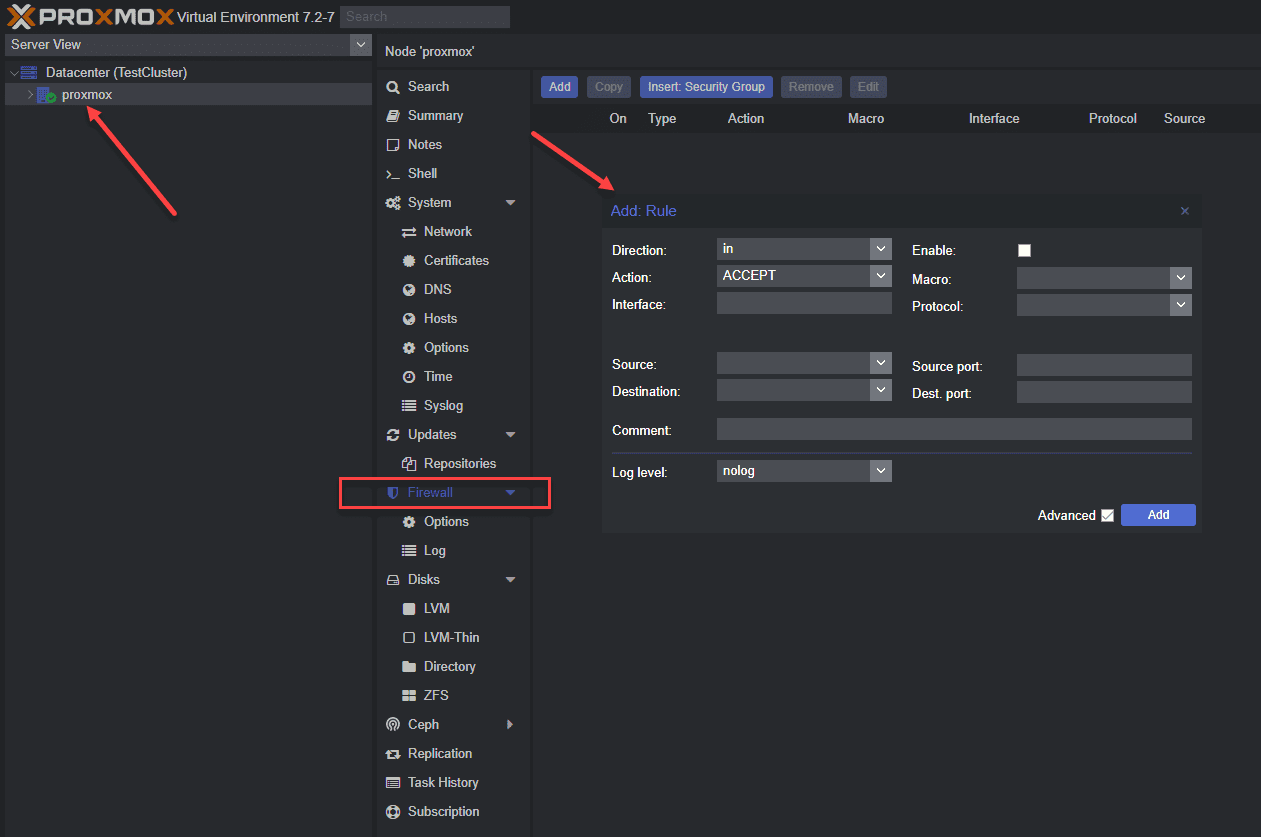Select Datacenter (TestCluster) in tree

point(116,73)
